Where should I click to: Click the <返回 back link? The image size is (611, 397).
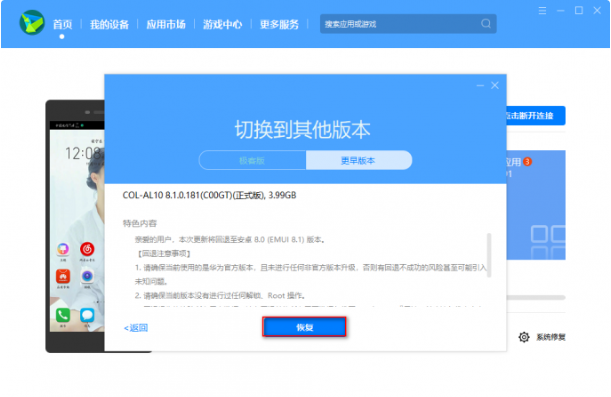(x=136, y=328)
